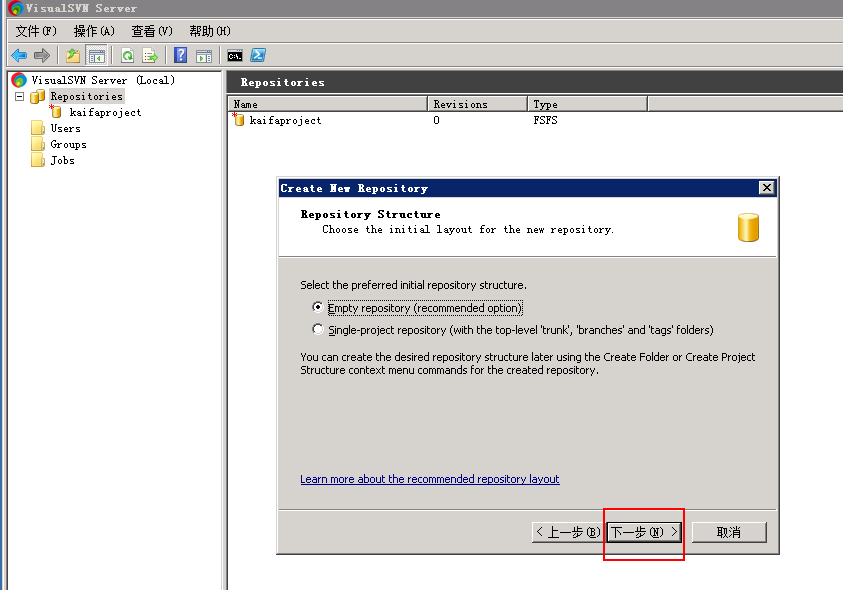Image resolution: width=843 pixels, height=590 pixels.
Task: Click the Groups folder icon
Action: (38, 144)
